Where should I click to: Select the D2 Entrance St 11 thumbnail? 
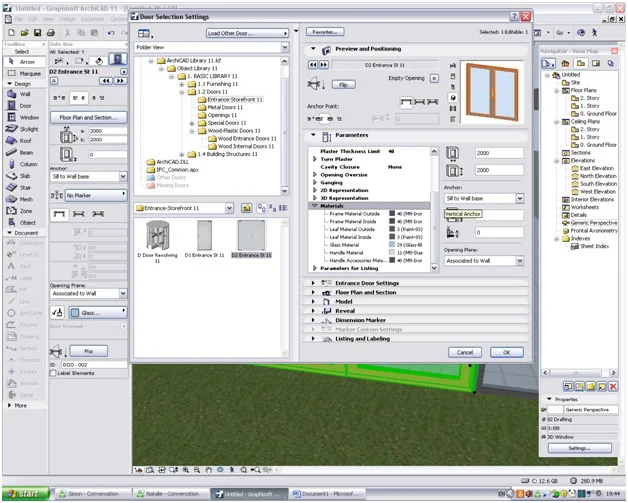(252, 239)
